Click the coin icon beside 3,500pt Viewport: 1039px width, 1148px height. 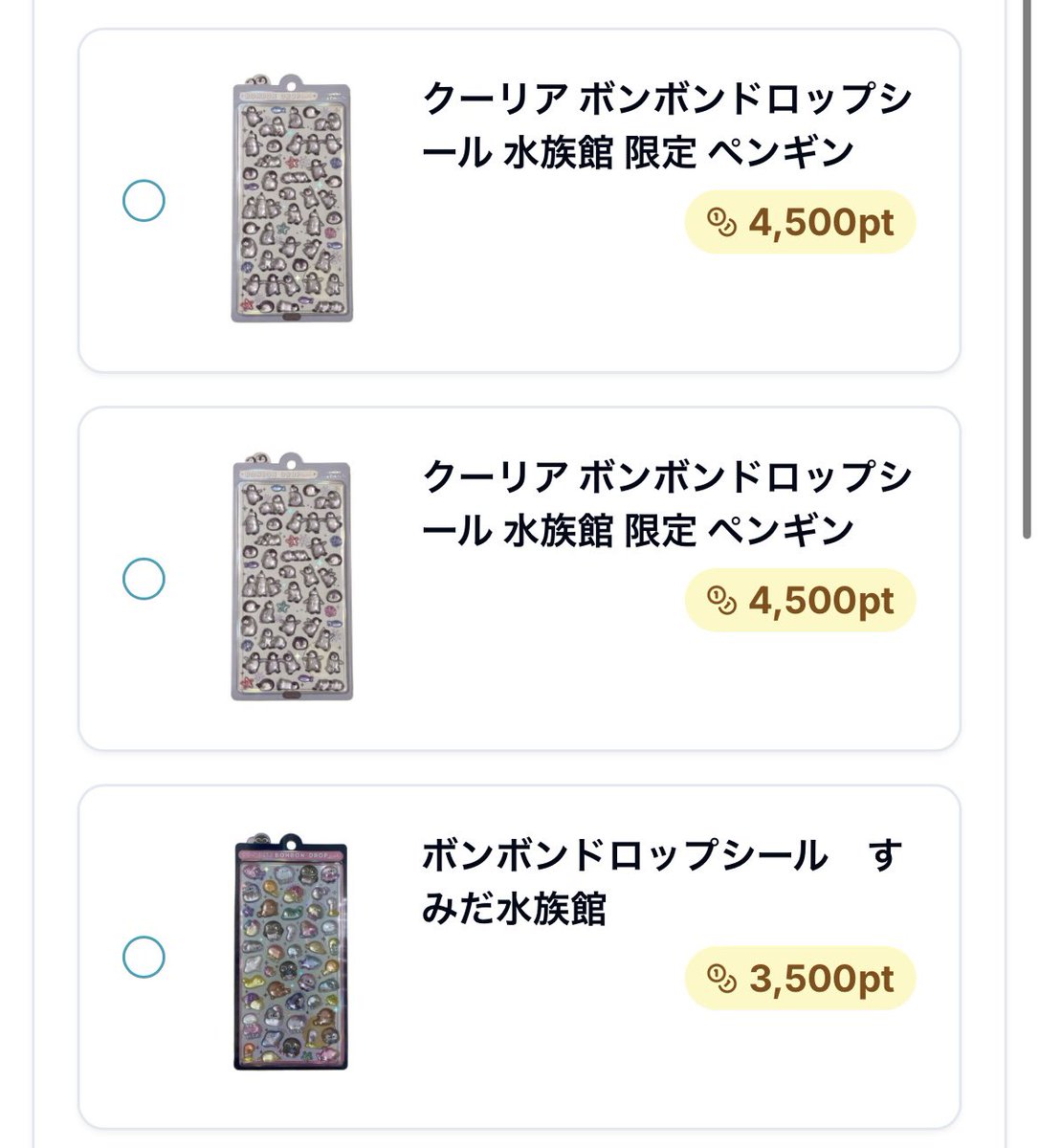pyautogui.click(x=721, y=980)
